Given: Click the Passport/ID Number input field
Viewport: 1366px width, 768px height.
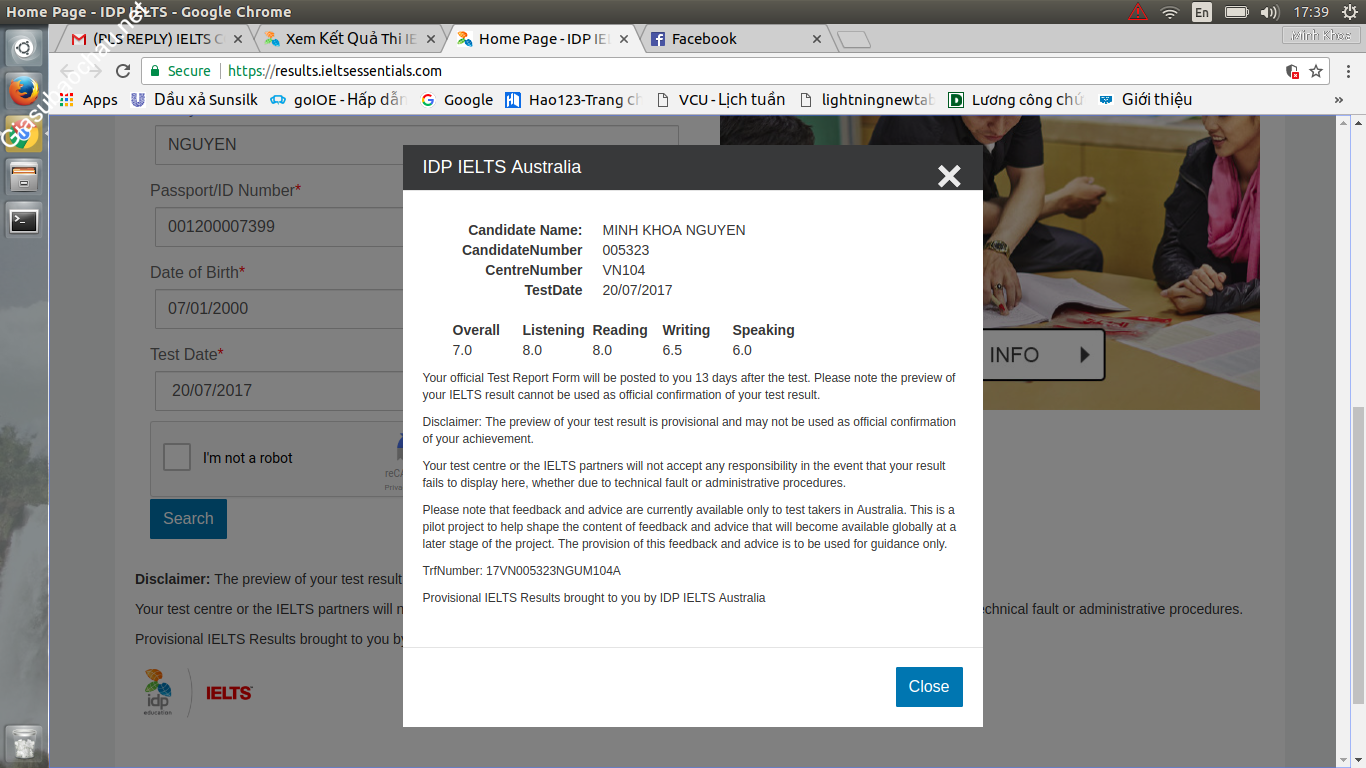Looking at the screenshot, I should click(x=278, y=226).
